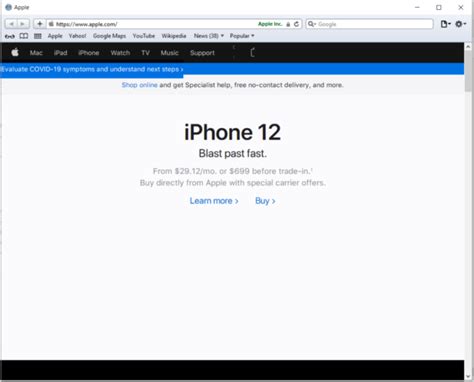Click the vertical scrollbar thumb
474x382 pixels.
tap(469, 71)
